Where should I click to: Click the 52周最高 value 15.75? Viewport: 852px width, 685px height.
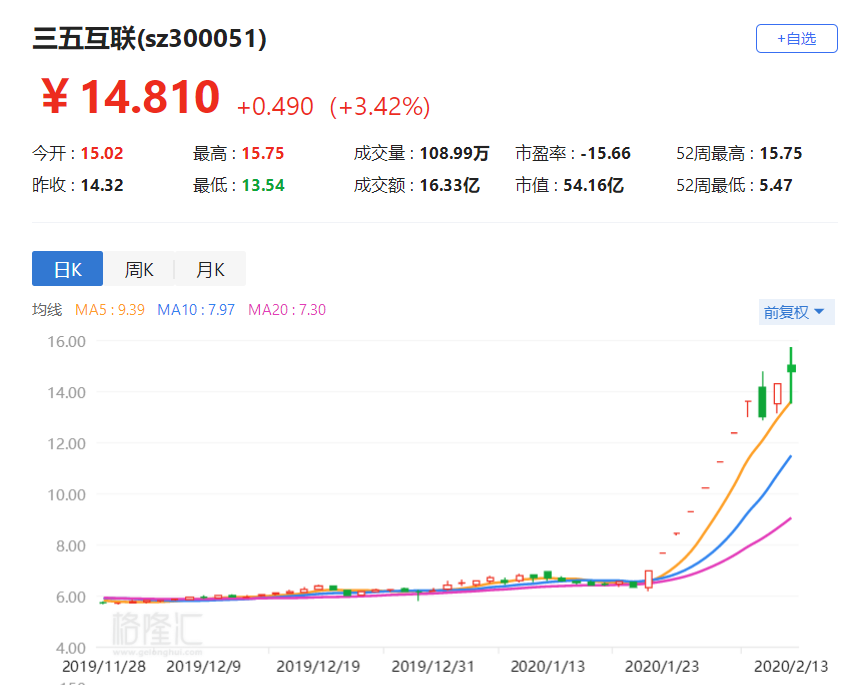pos(781,153)
